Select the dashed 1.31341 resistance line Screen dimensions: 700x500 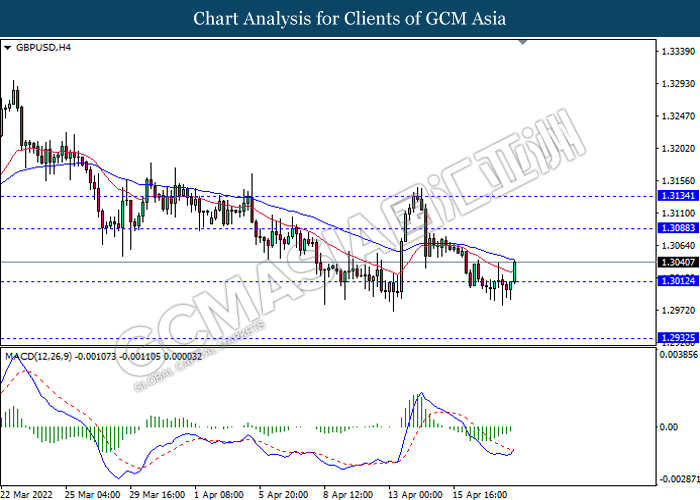click(x=328, y=196)
